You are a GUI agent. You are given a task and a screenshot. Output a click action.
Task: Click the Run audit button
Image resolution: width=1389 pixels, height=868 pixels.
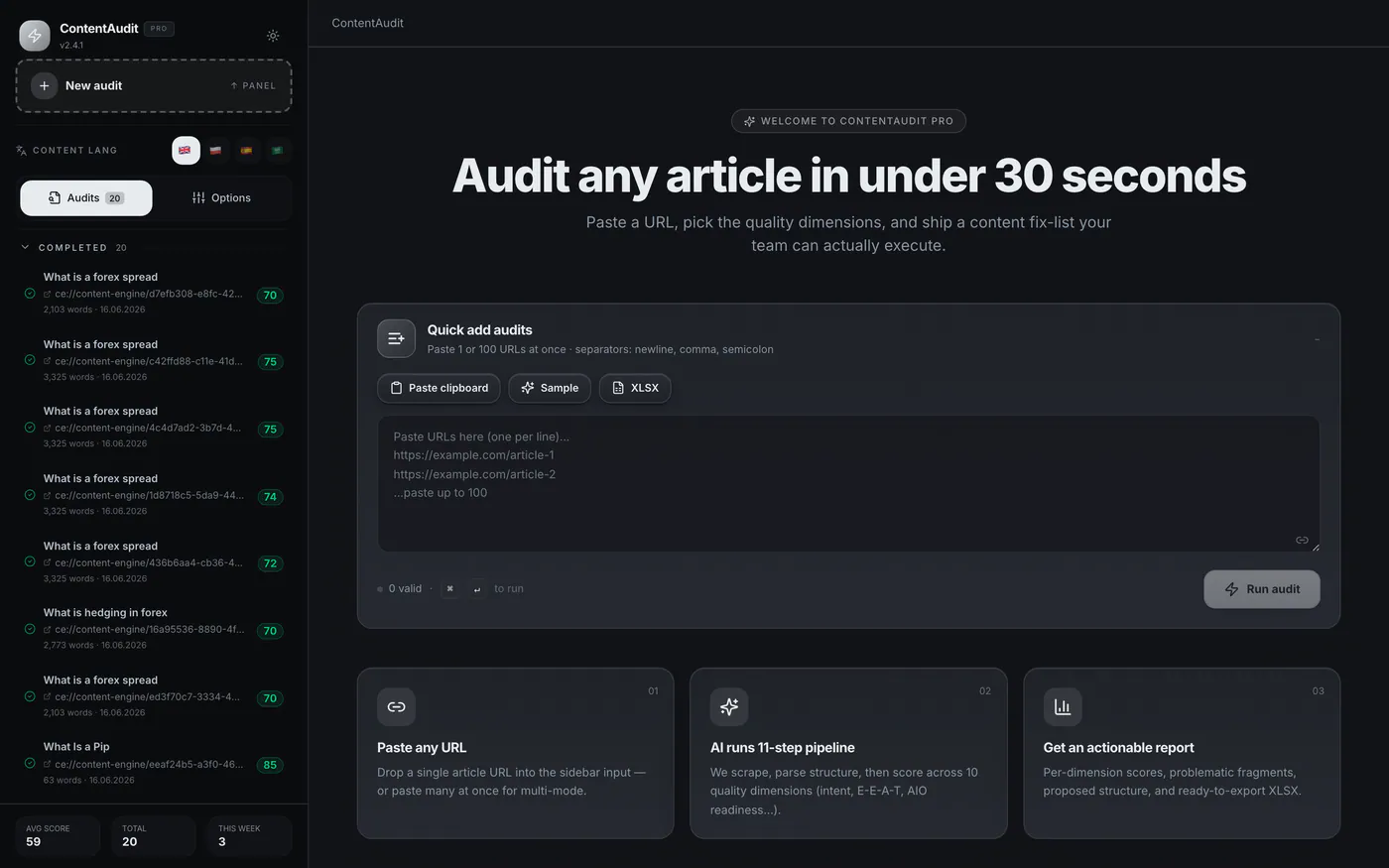coord(1262,589)
